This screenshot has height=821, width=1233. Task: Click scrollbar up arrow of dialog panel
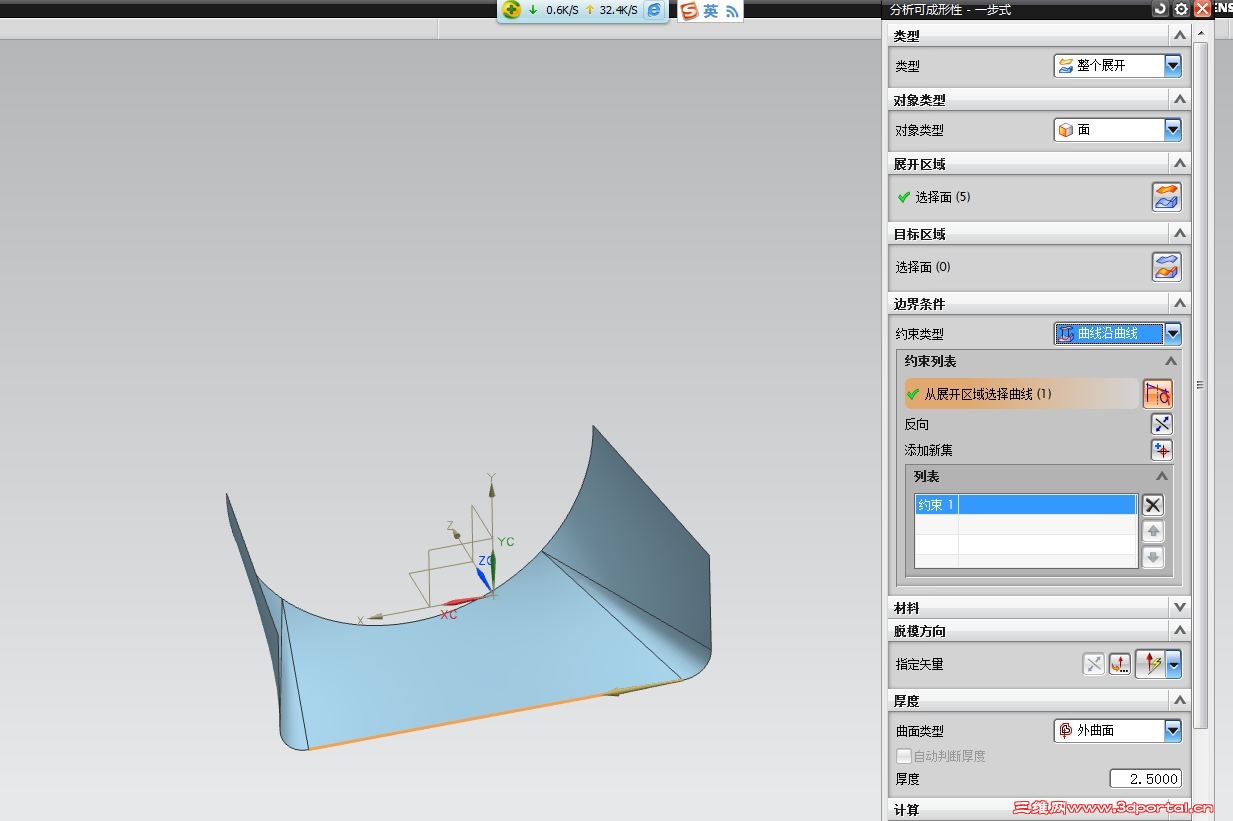pos(1201,33)
